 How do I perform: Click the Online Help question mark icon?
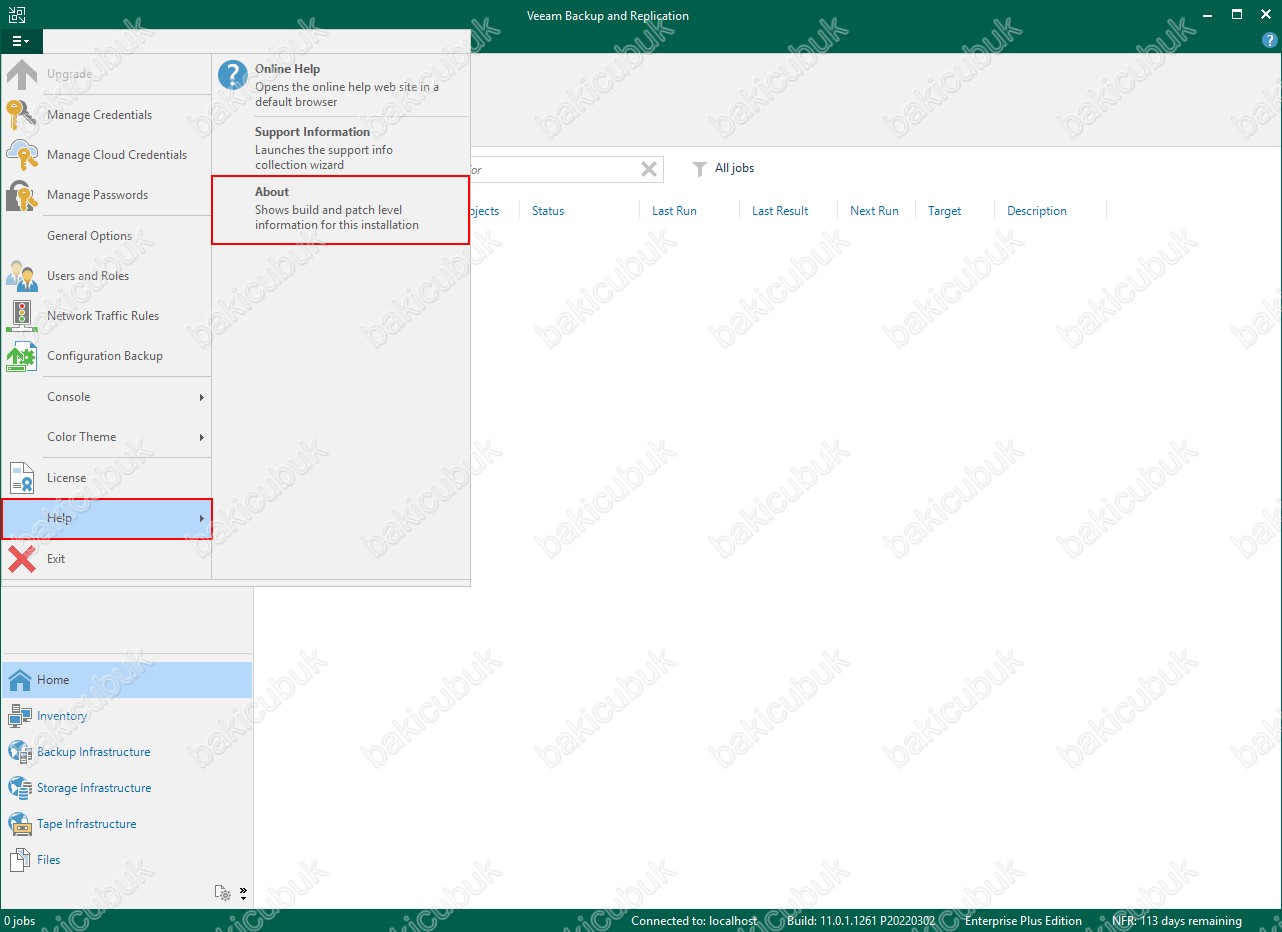[233, 75]
